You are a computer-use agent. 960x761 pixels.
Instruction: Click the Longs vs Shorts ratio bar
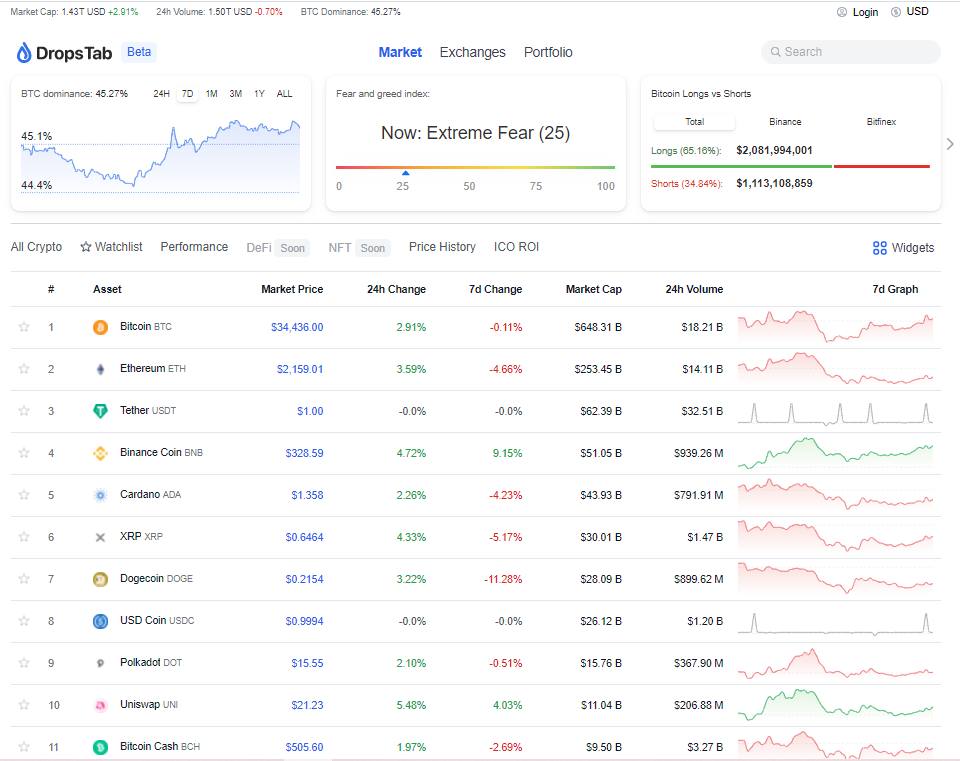pos(790,166)
